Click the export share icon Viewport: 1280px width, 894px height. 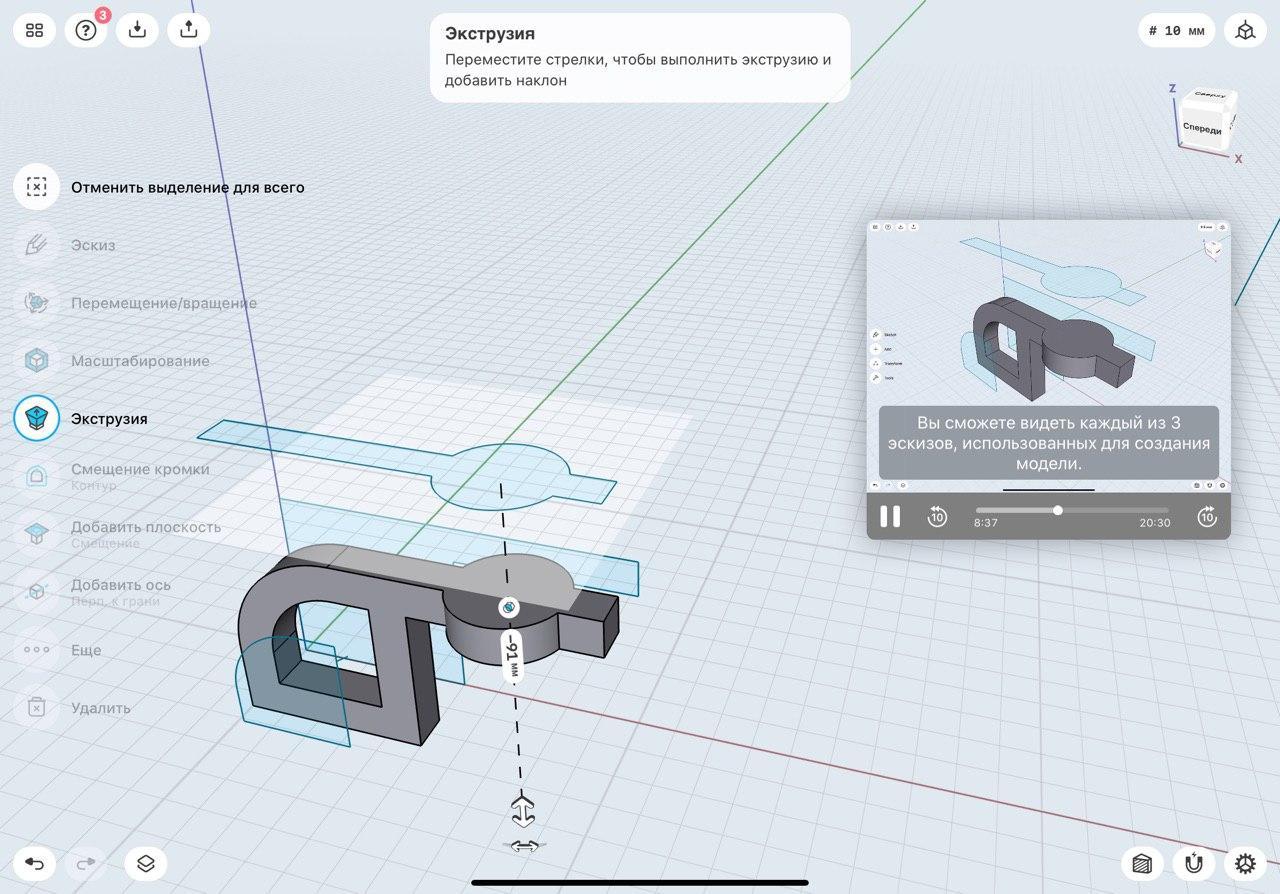(x=189, y=30)
